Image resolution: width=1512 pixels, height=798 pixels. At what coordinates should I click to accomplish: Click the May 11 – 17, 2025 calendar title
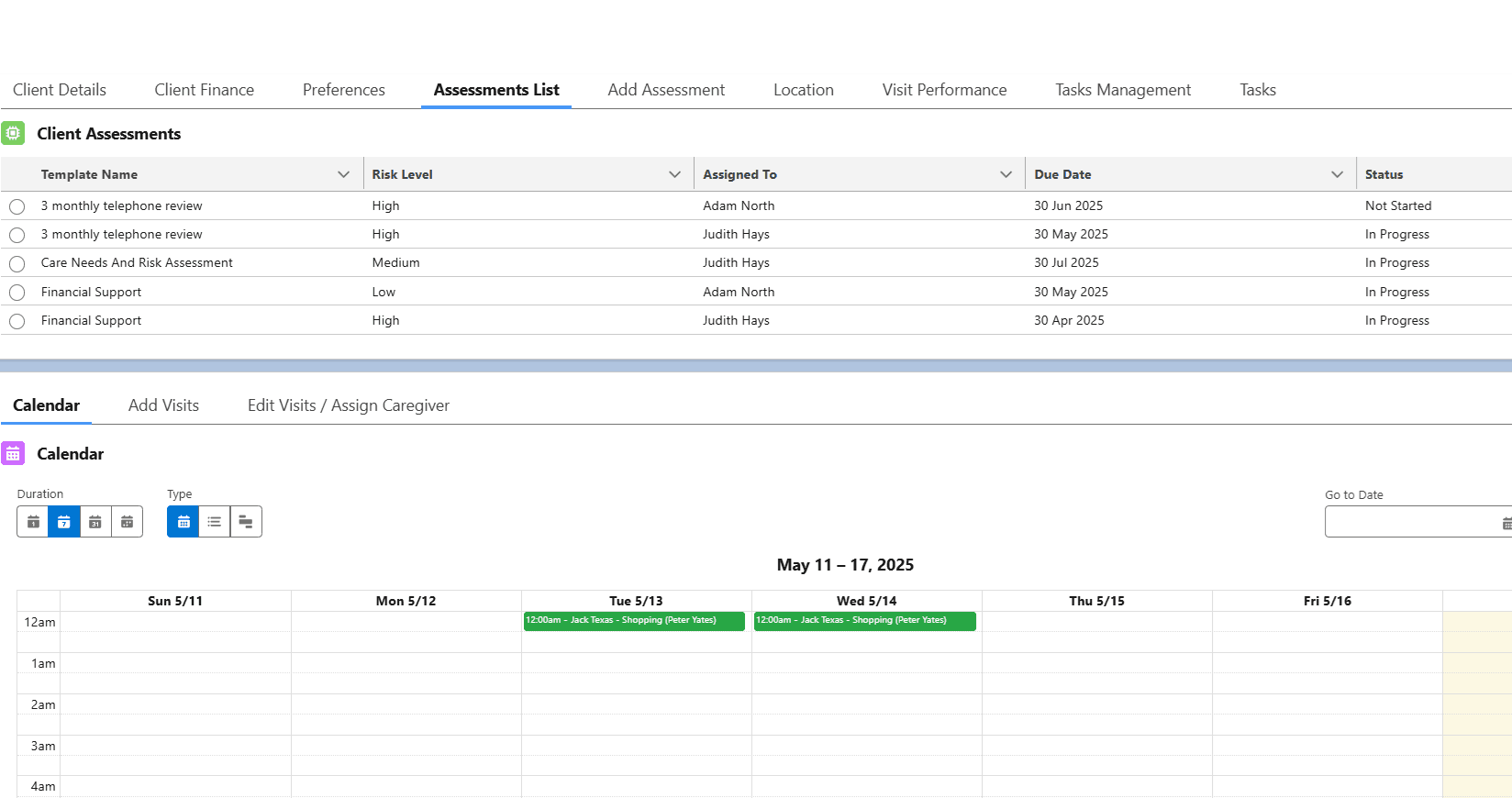click(845, 565)
